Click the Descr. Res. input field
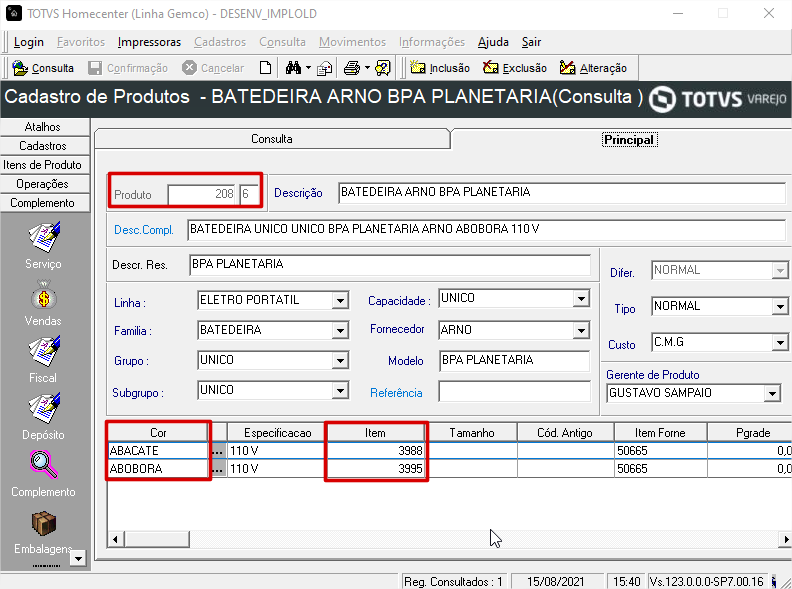 click(x=390, y=265)
